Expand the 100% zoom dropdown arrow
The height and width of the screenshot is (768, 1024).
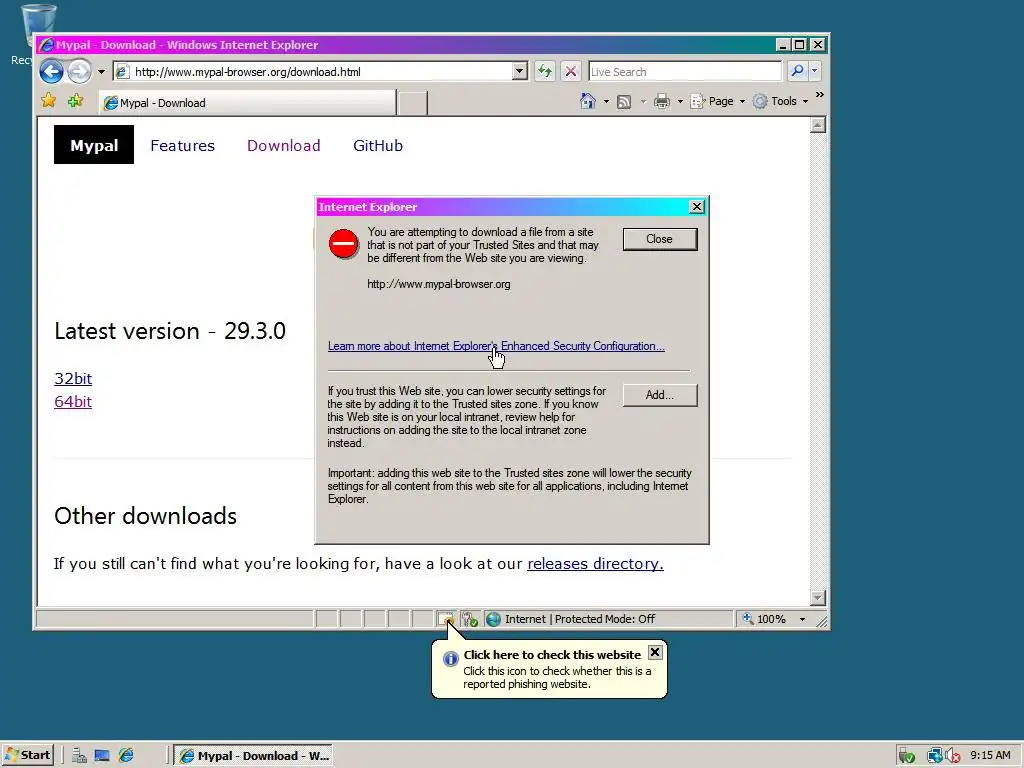(x=803, y=619)
